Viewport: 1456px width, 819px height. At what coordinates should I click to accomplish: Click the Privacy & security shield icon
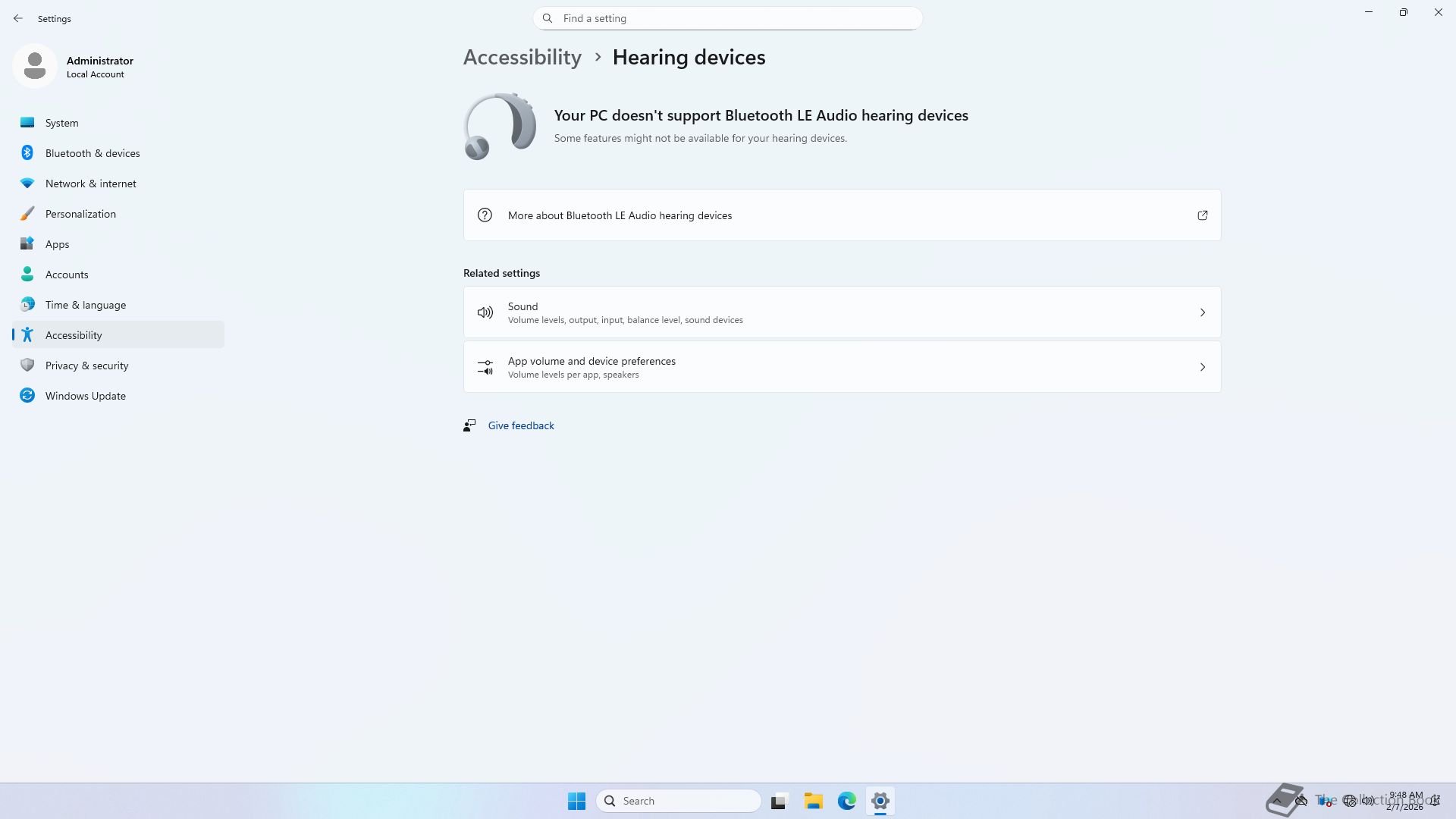point(27,366)
